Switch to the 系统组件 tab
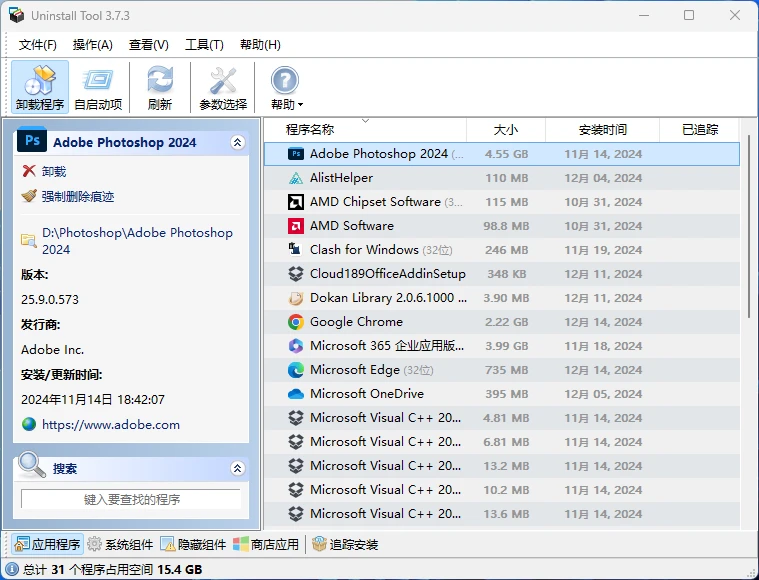759x580 pixels. tap(120, 545)
